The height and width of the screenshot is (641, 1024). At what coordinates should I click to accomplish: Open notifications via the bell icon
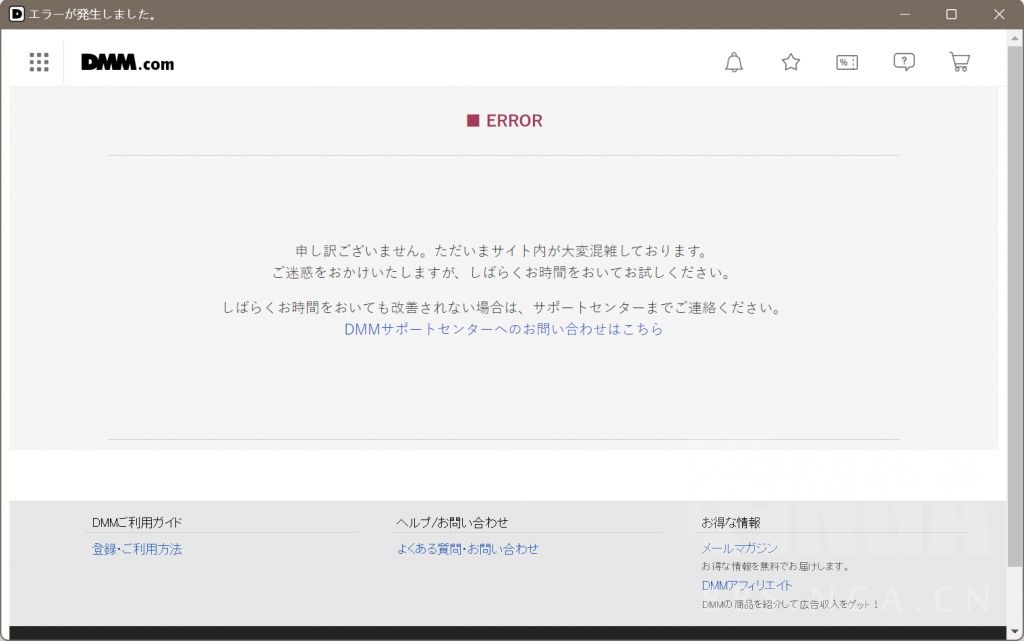733,61
